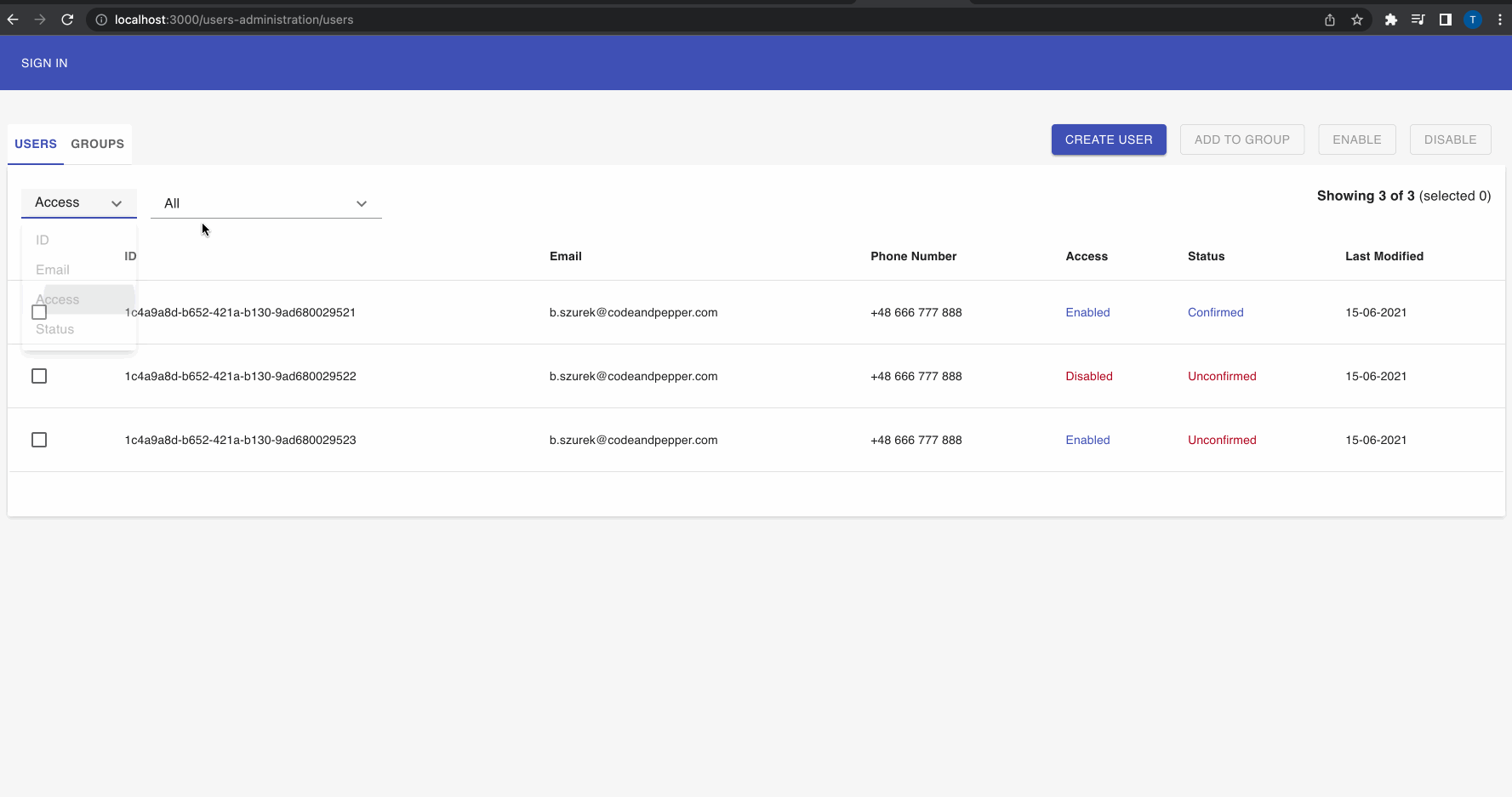
Task: Bookmark this page with the star icon
Action: [1357, 20]
